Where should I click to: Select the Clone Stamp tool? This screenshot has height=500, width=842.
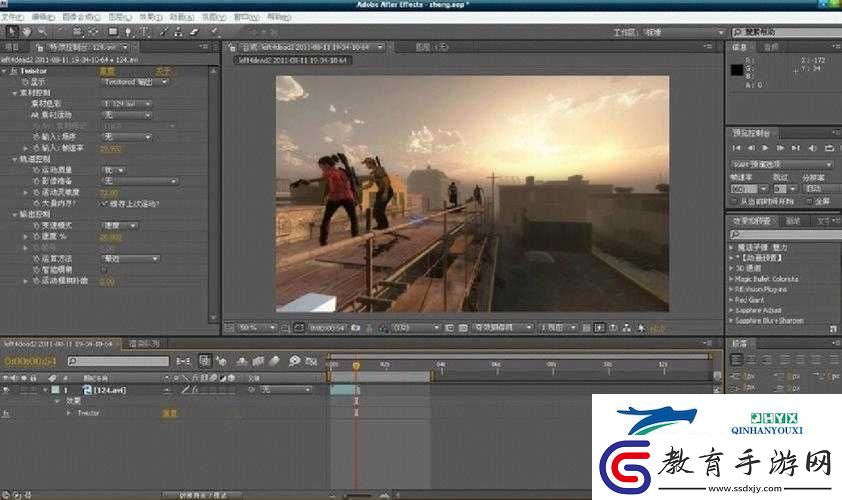click(178, 32)
